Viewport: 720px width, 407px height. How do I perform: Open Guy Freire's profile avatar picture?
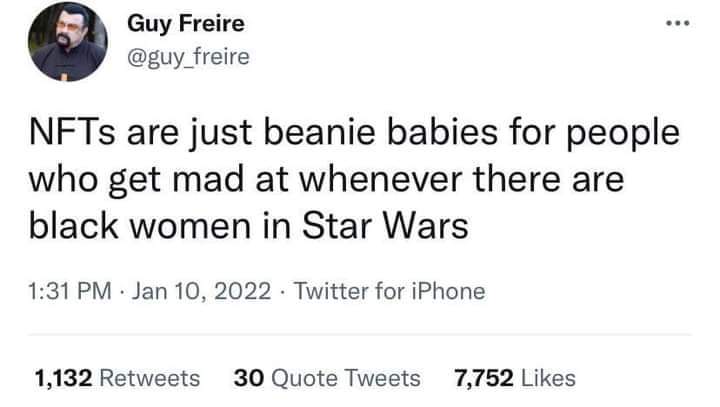point(68,41)
